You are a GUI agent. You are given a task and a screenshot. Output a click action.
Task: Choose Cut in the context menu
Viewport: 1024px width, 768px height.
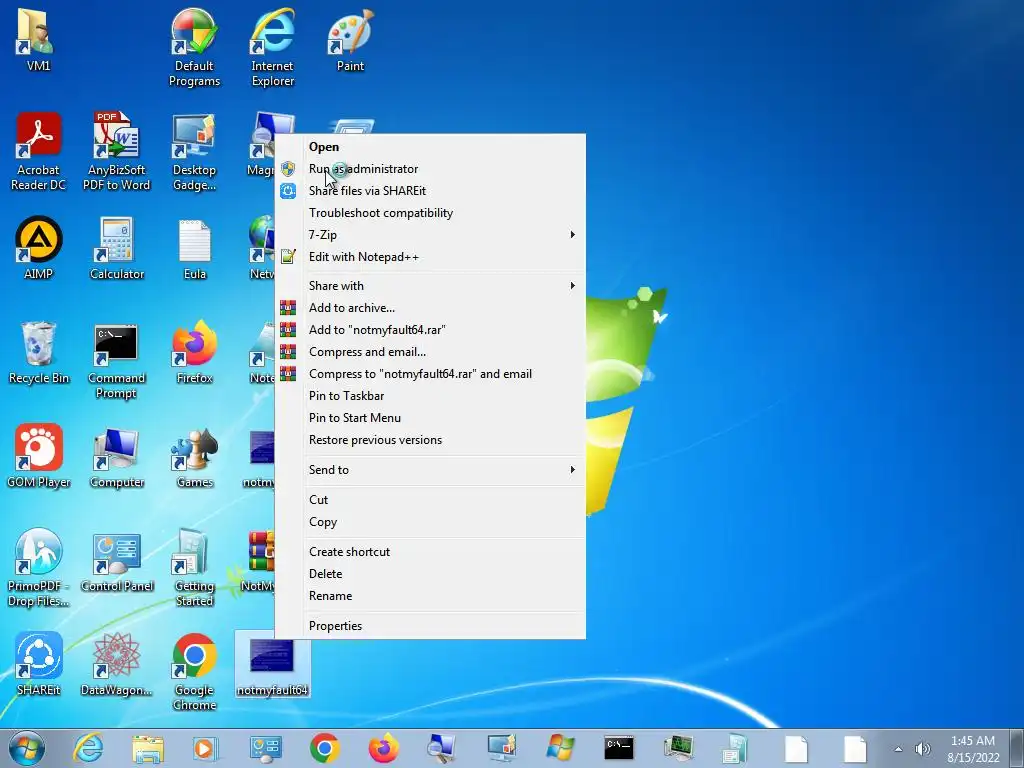point(430,500)
